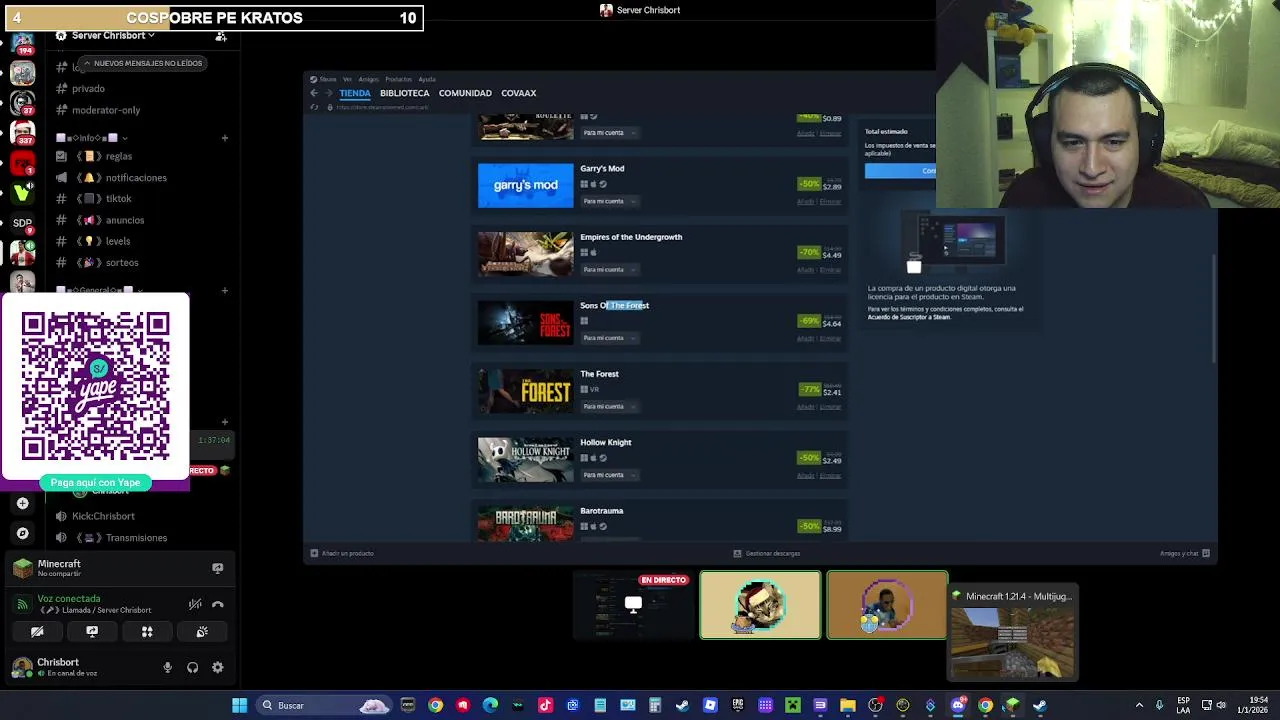Open the anuncios channel
This screenshot has height=720, width=1280.
[125, 220]
